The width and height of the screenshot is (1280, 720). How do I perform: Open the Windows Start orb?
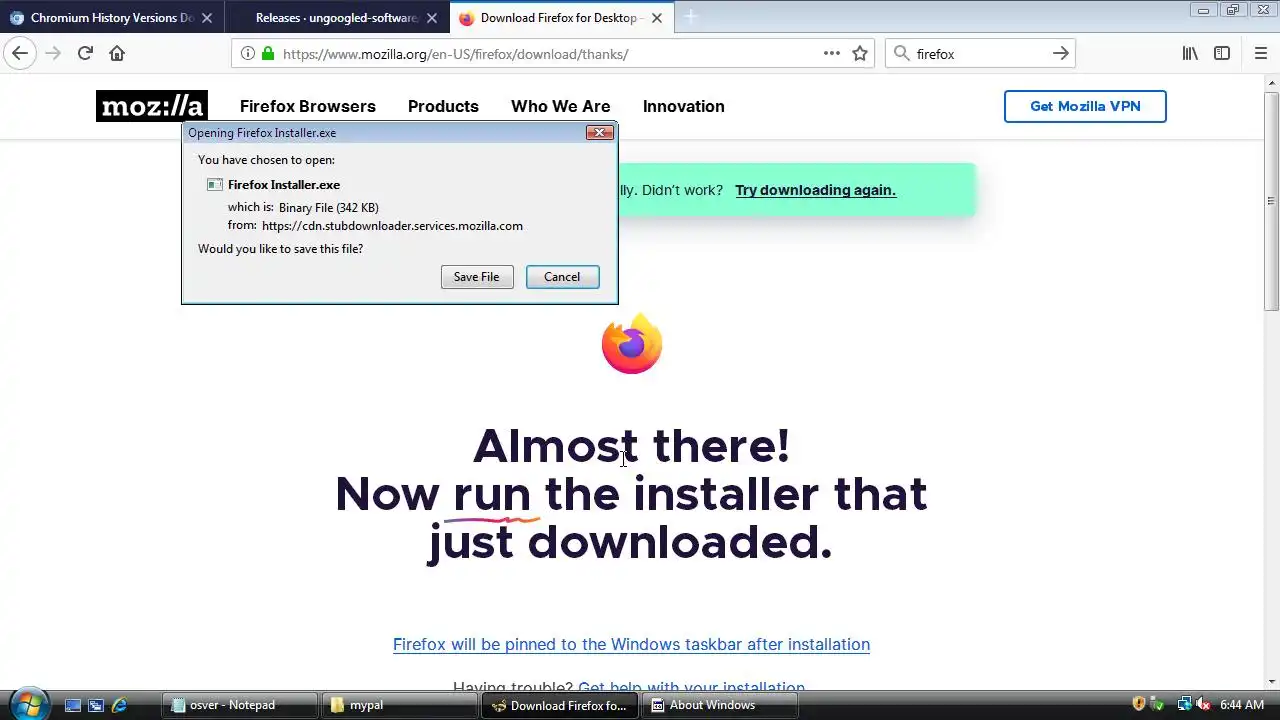(x=28, y=704)
